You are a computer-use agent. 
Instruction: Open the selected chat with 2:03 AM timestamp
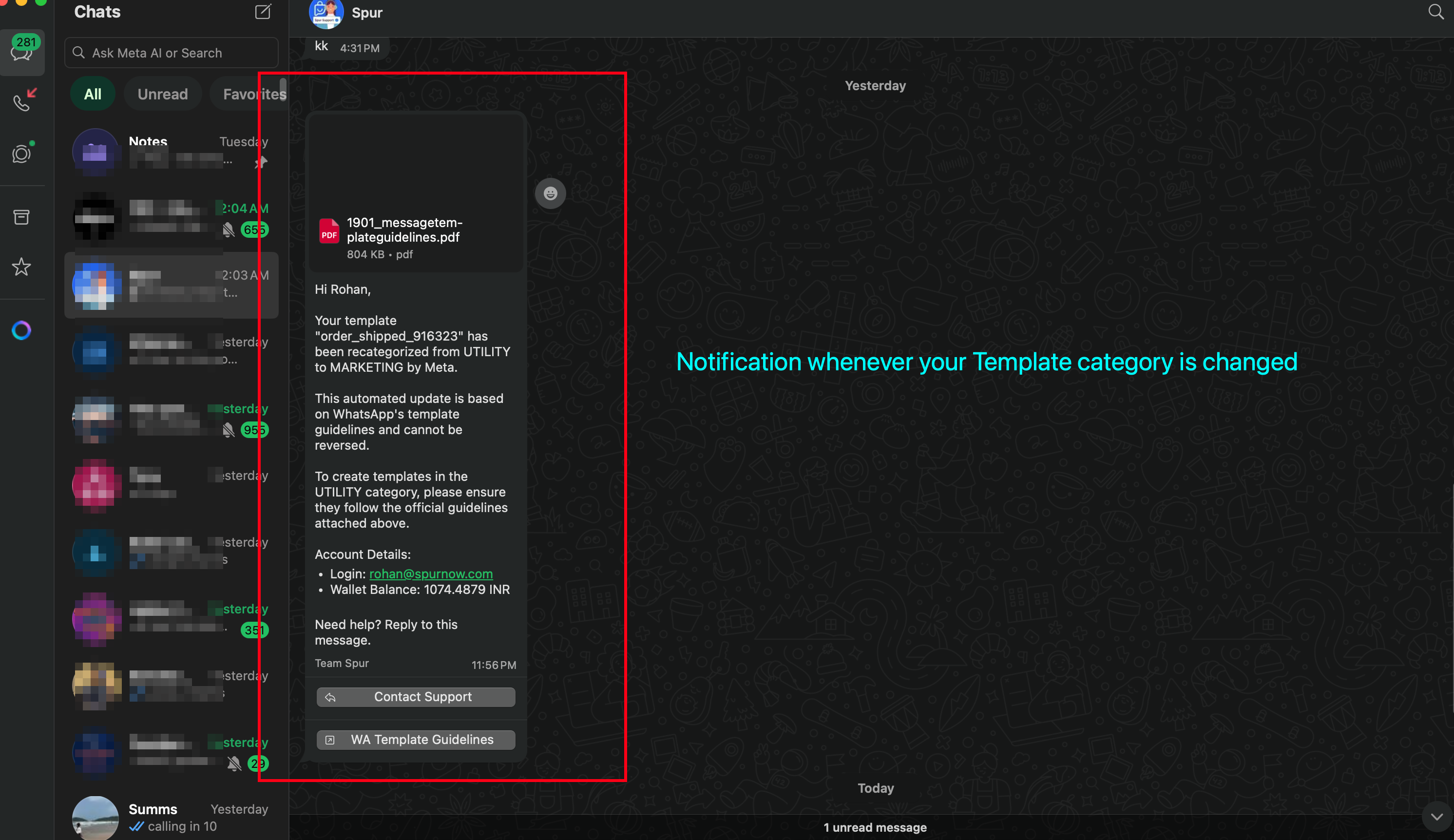click(172, 285)
